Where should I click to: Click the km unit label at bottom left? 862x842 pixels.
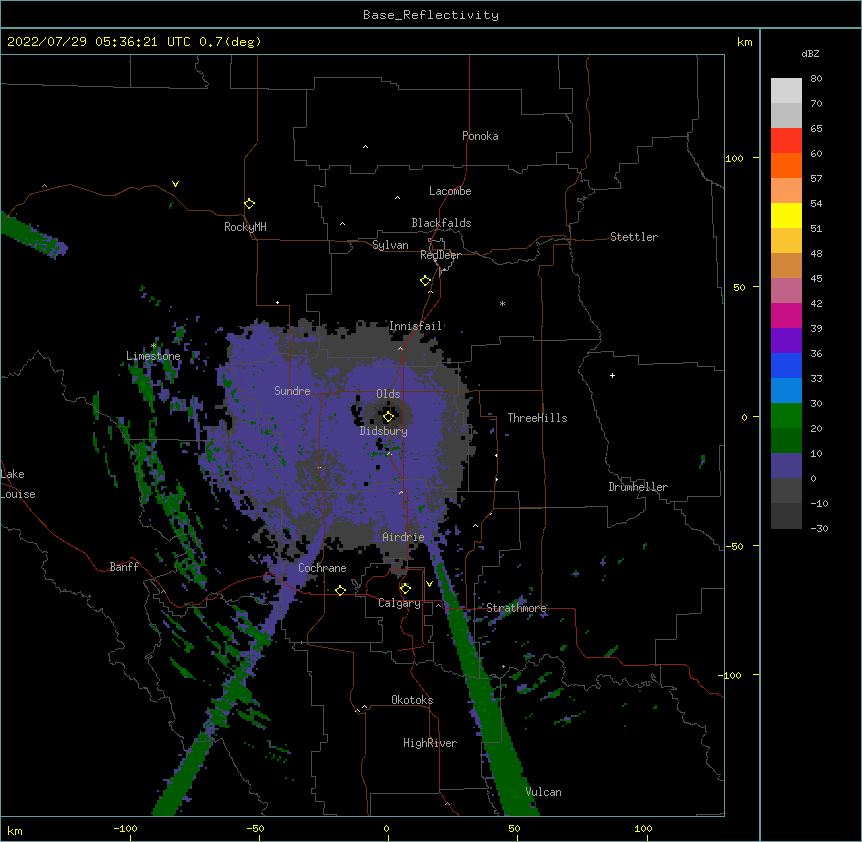tap(15, 830)
